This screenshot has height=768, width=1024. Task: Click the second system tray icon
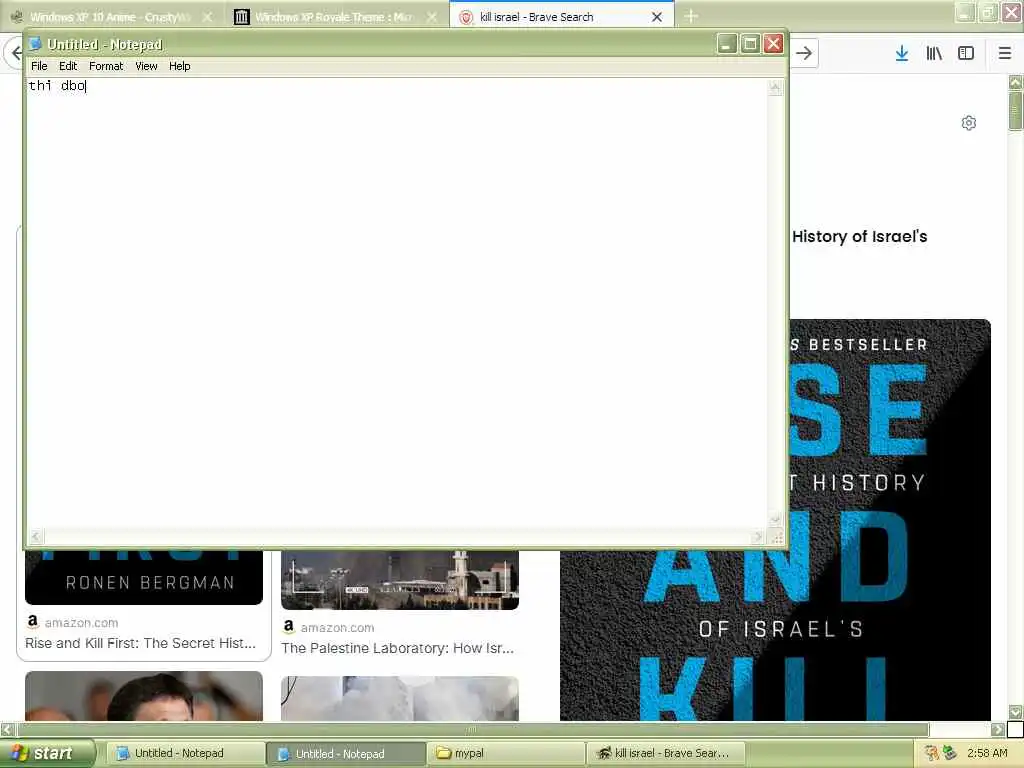[x=950, y=754]
